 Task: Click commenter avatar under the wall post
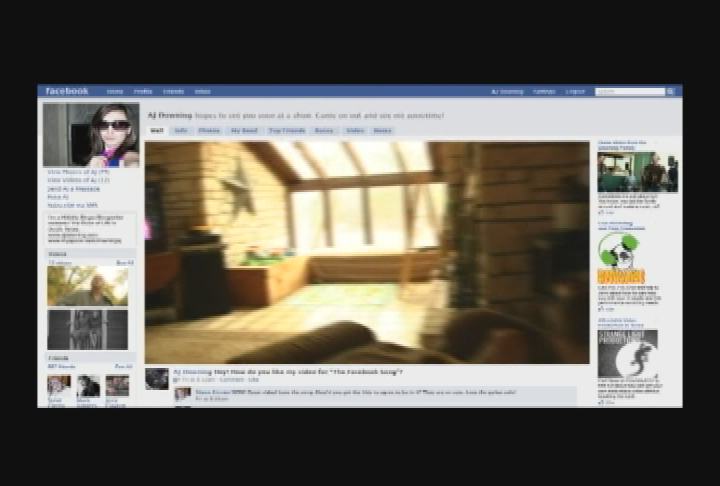[x=182, y=394]
